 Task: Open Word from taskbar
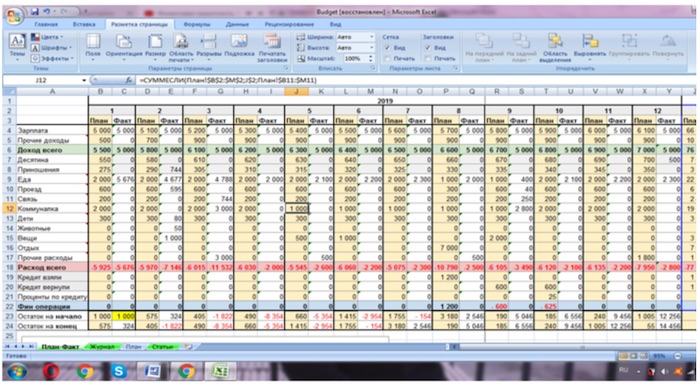(152, 371)
